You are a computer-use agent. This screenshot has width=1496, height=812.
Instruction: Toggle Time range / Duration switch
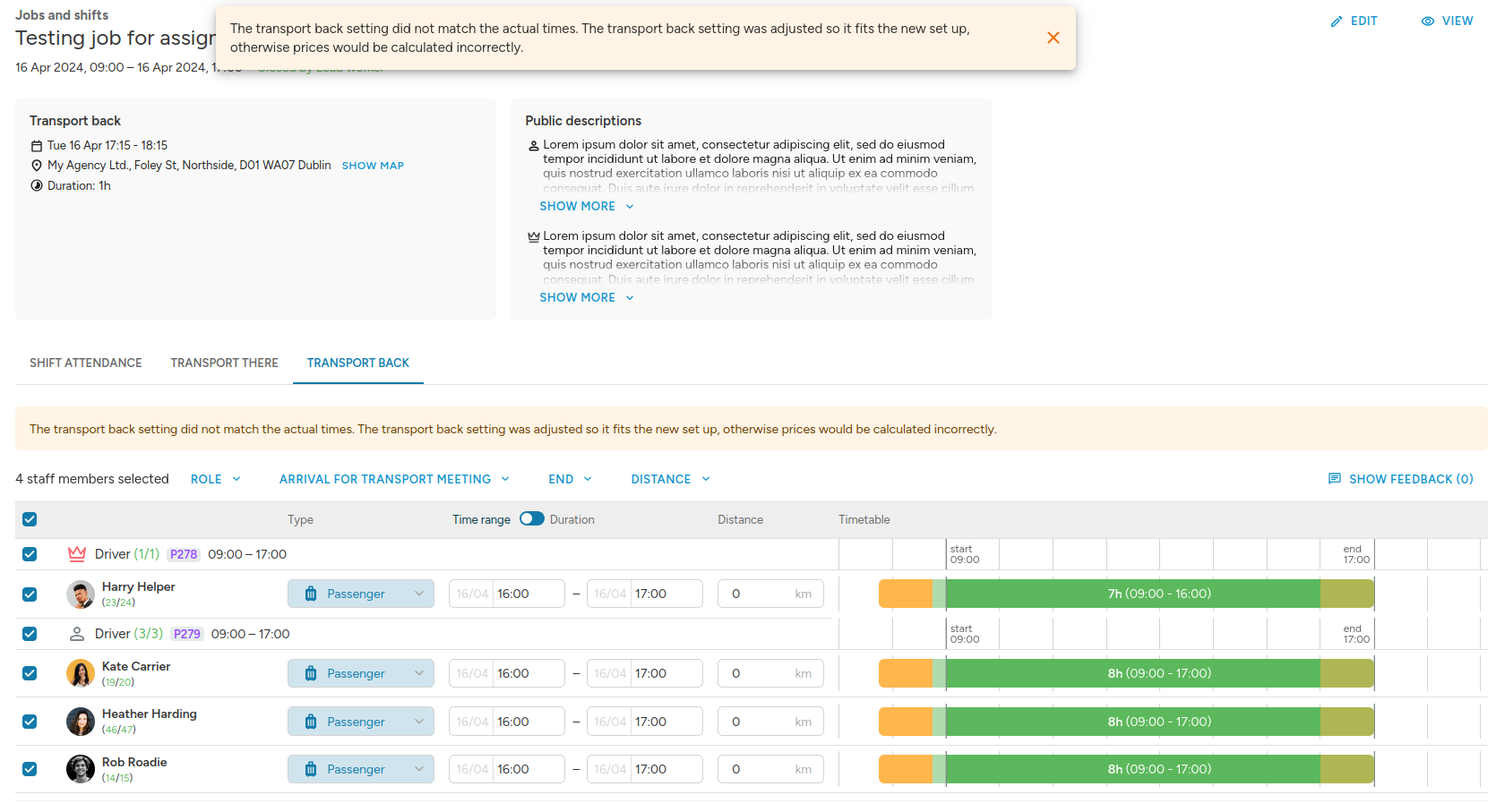point(532,518)
